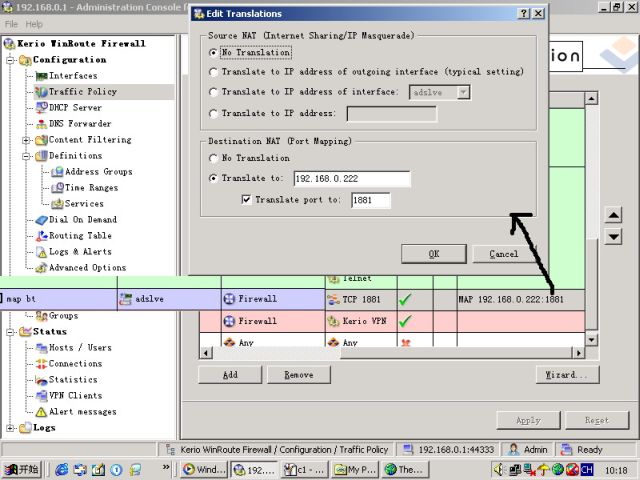Click the Translate to IP address field
This screenshot has width=640, height=480.
tap(390, 114)
